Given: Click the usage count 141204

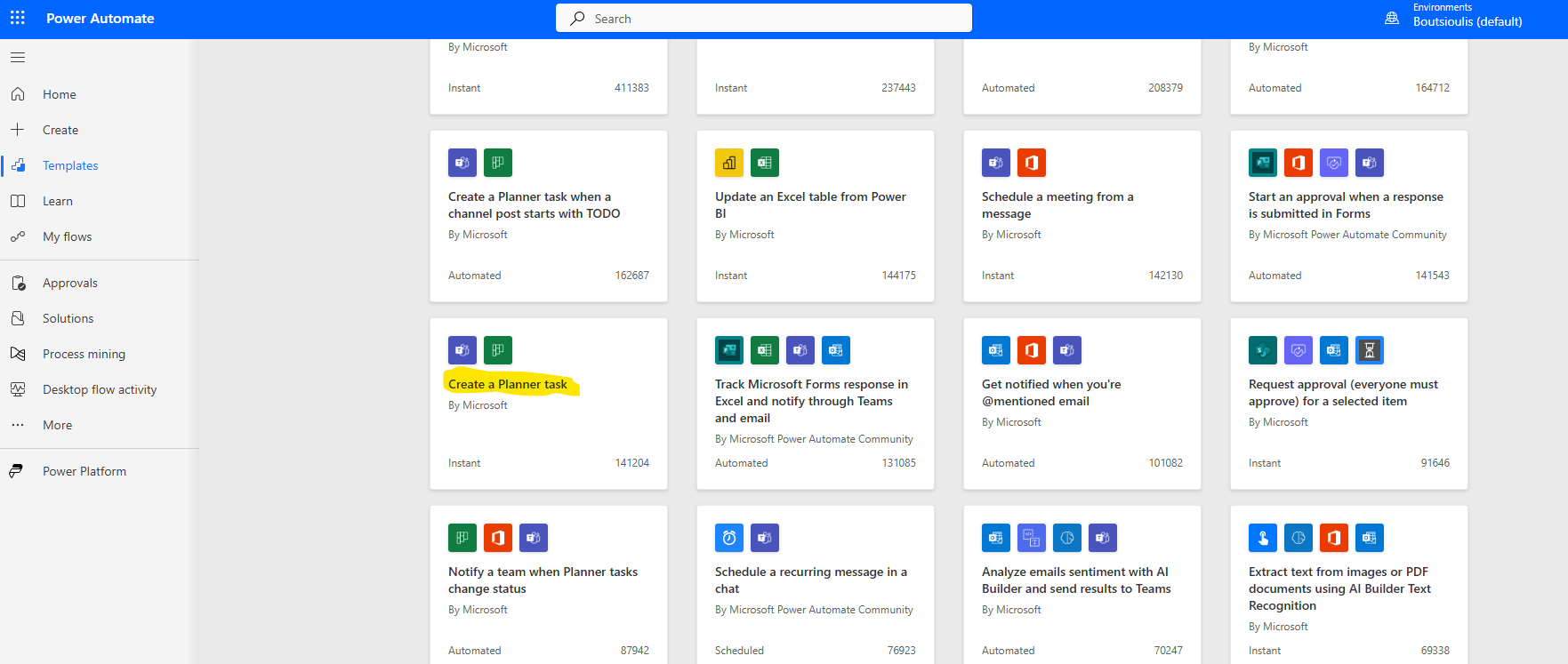Looking at the screenshot, I should coord(632,463).
